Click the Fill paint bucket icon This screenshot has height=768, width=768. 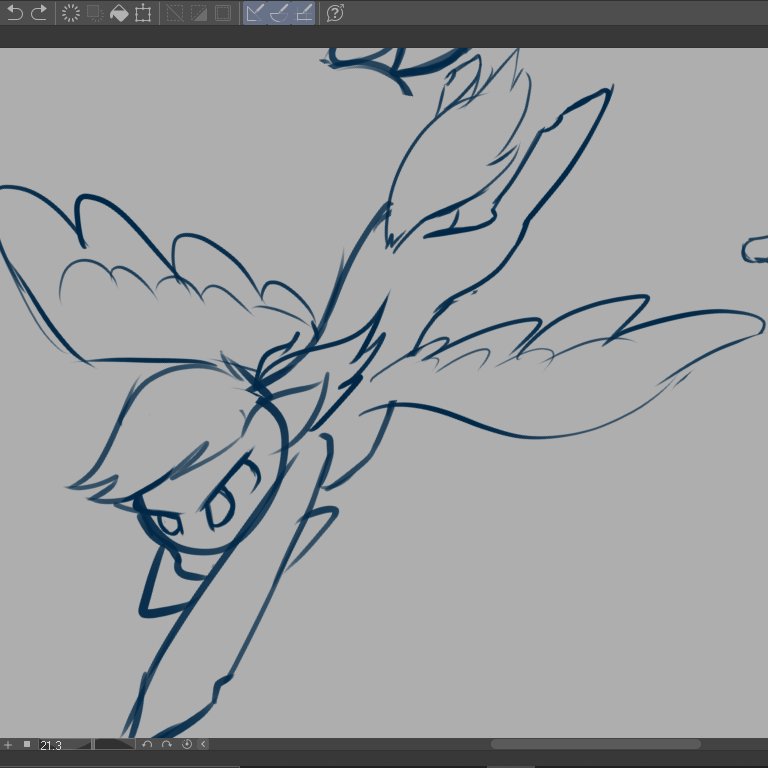[x=119, y=13]
